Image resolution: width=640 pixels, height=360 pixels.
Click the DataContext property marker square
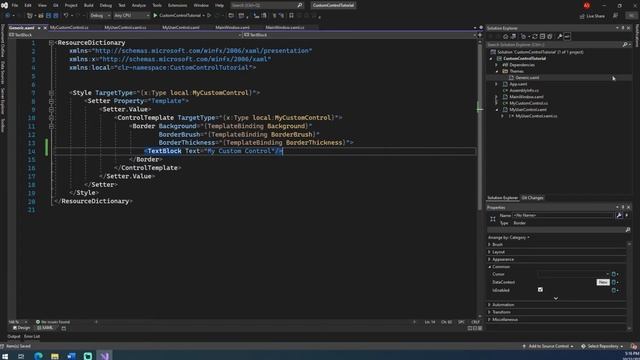[613, 282]
